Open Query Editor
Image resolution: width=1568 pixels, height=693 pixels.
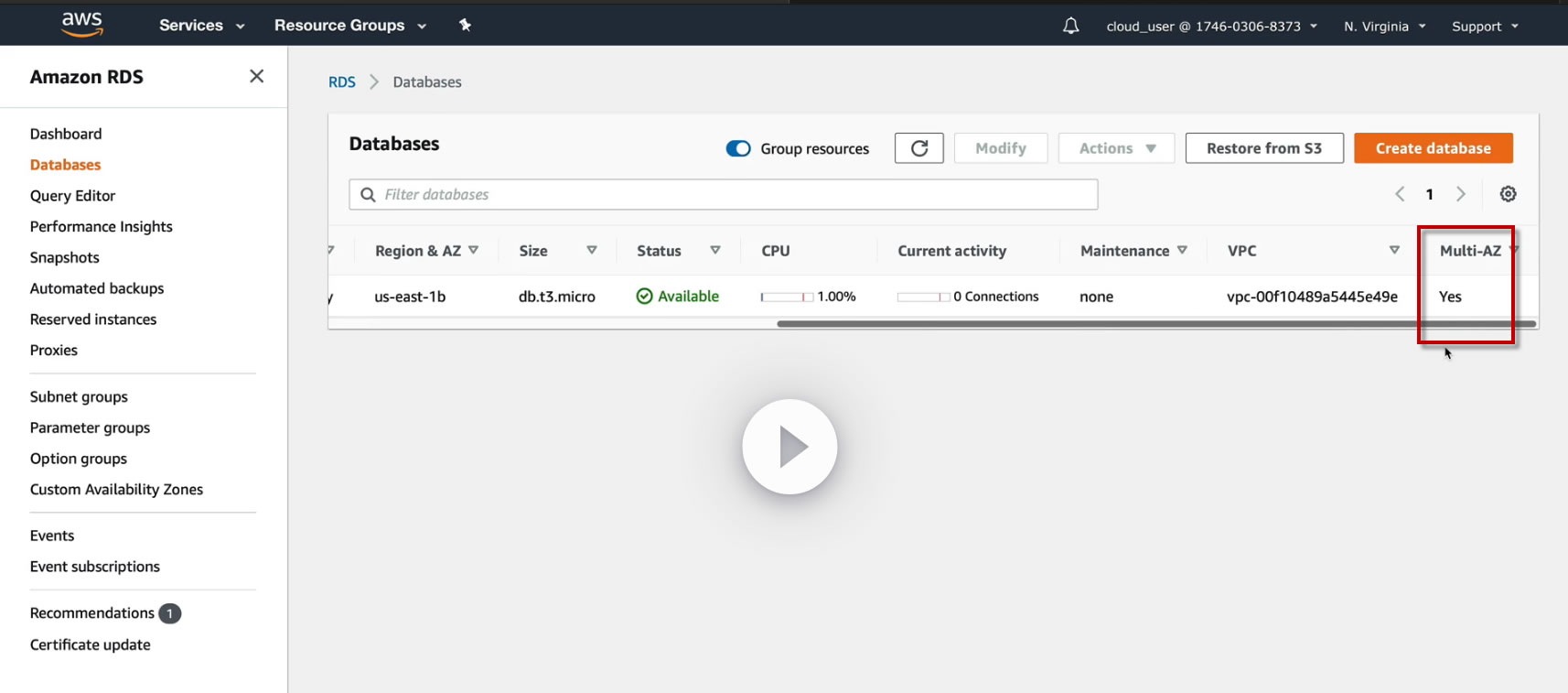click(72, 196)
